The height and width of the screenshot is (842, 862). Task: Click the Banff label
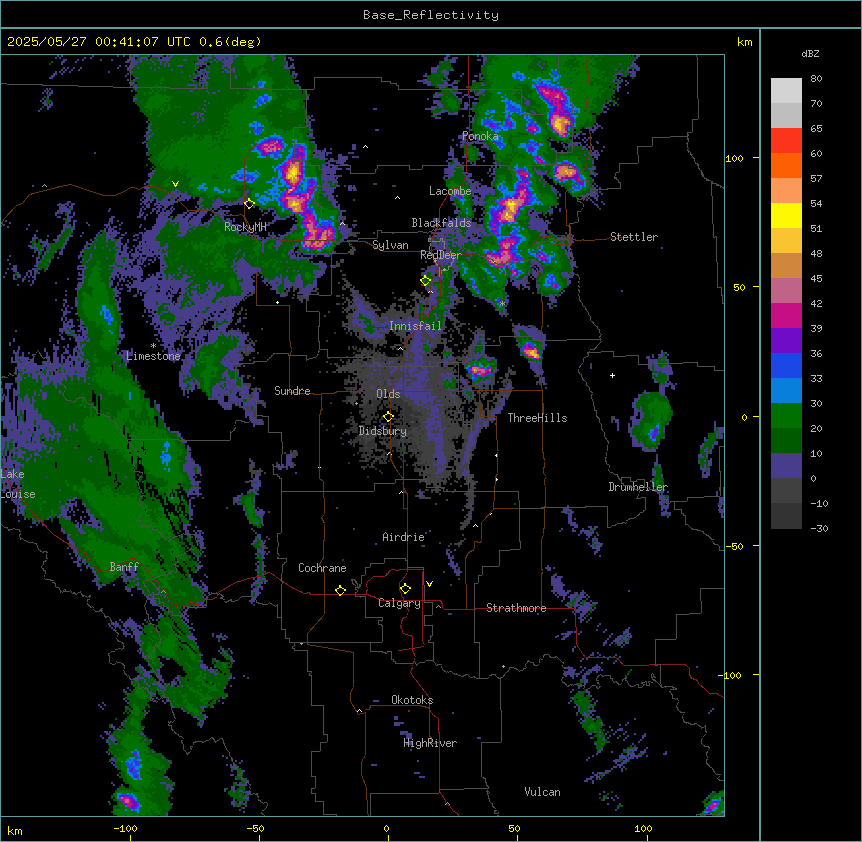click(x=124, y=567)
